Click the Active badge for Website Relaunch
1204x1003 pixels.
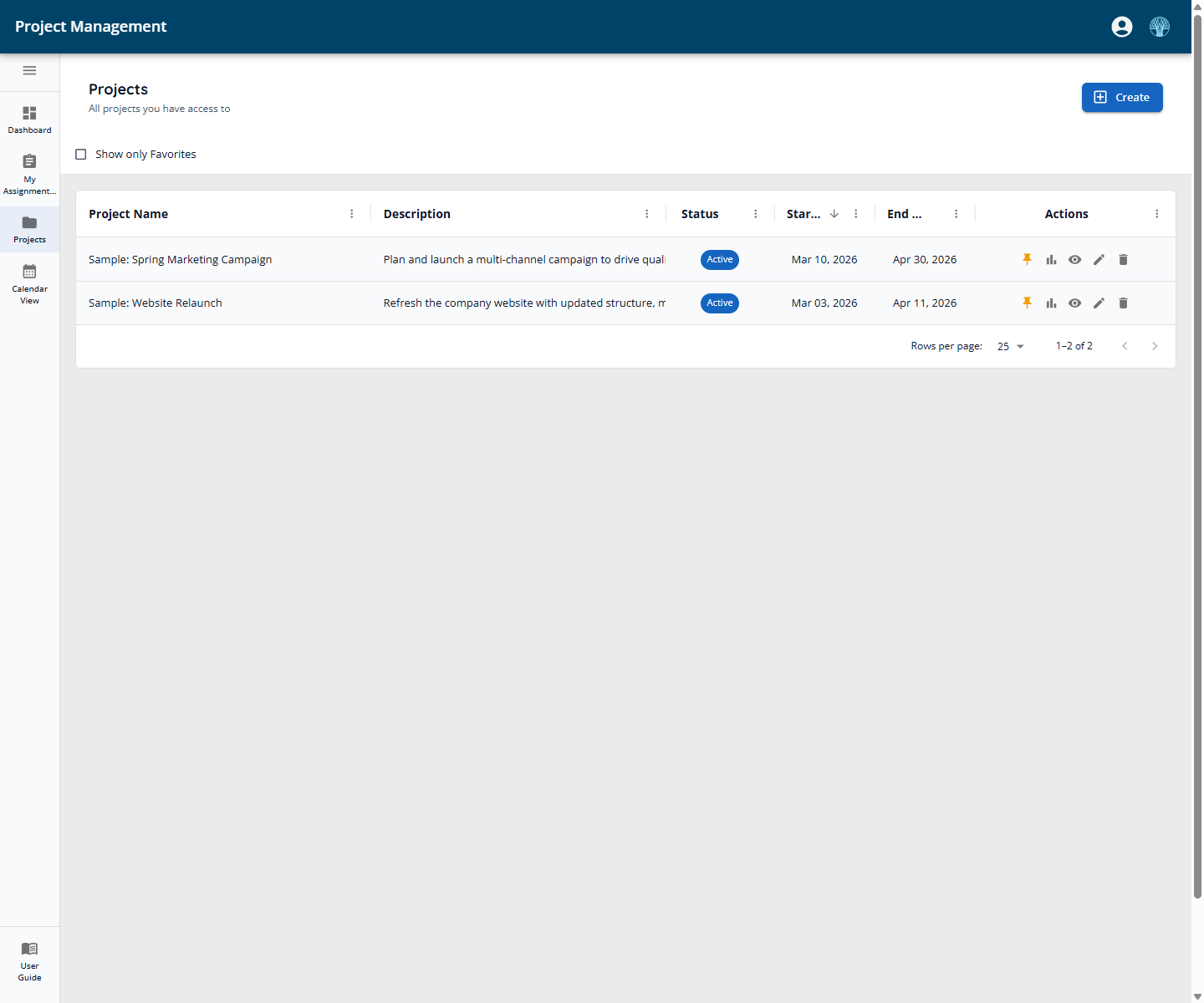pos(720,303)
